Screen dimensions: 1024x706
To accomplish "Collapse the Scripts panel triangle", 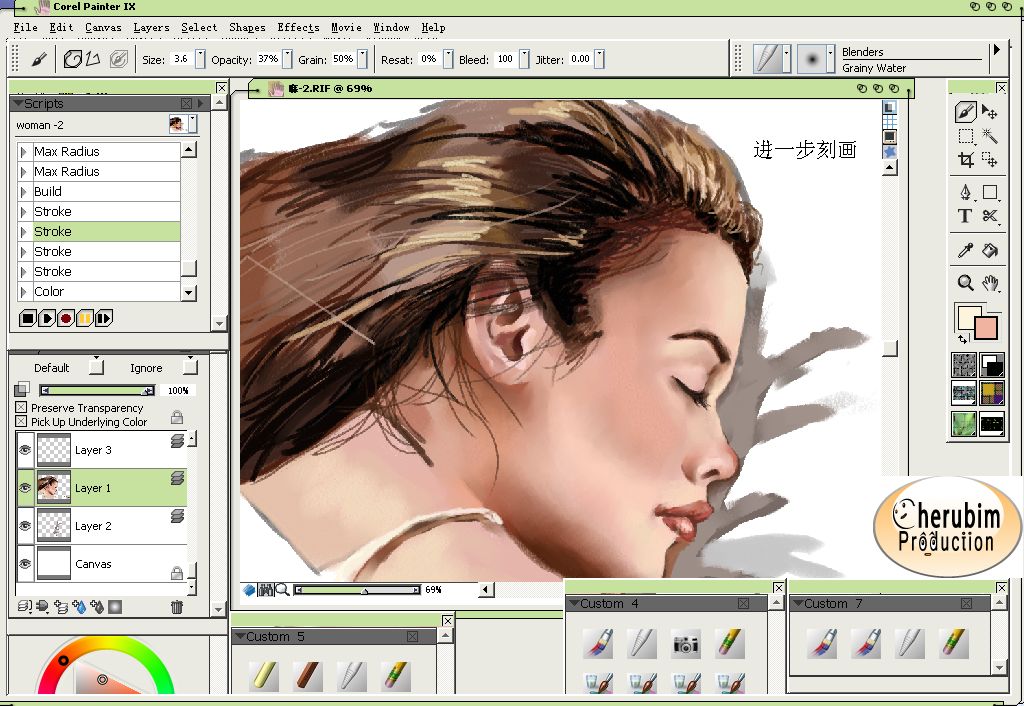I will tap(18, 103).
